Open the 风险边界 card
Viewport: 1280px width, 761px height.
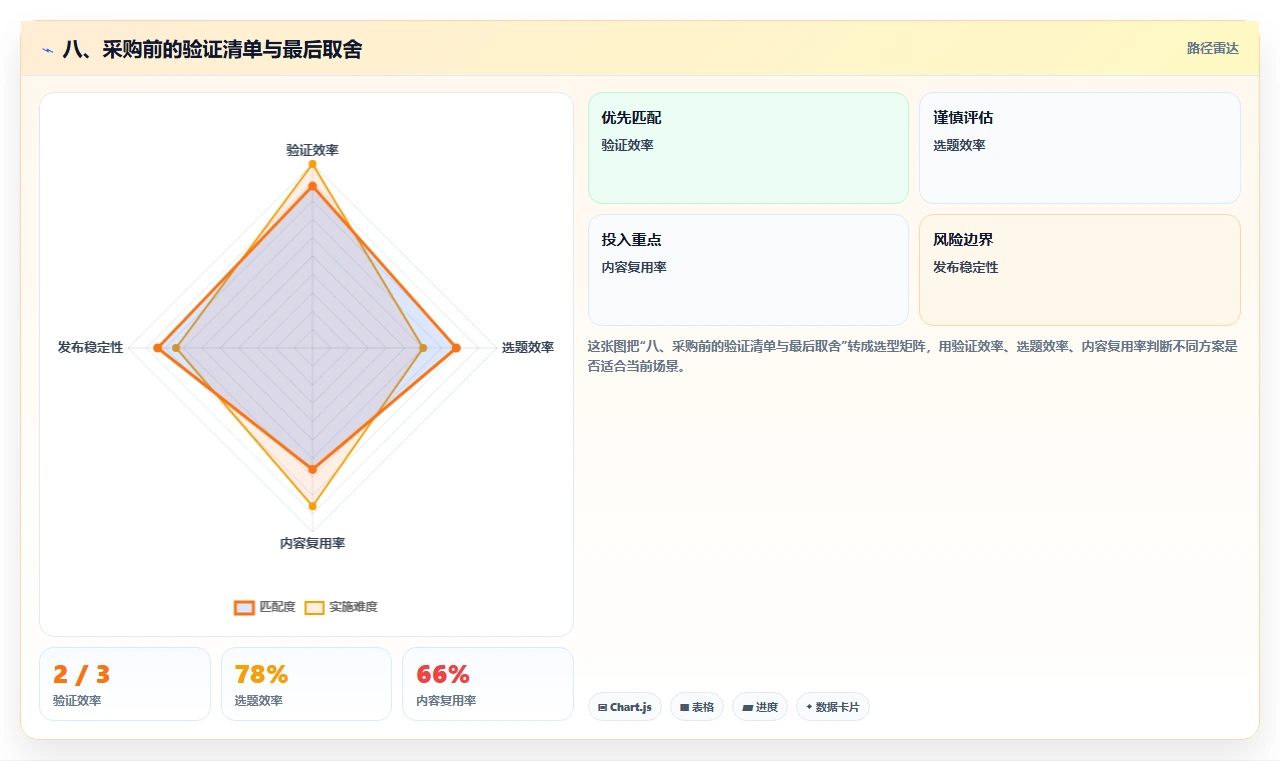click(1080, 270)
